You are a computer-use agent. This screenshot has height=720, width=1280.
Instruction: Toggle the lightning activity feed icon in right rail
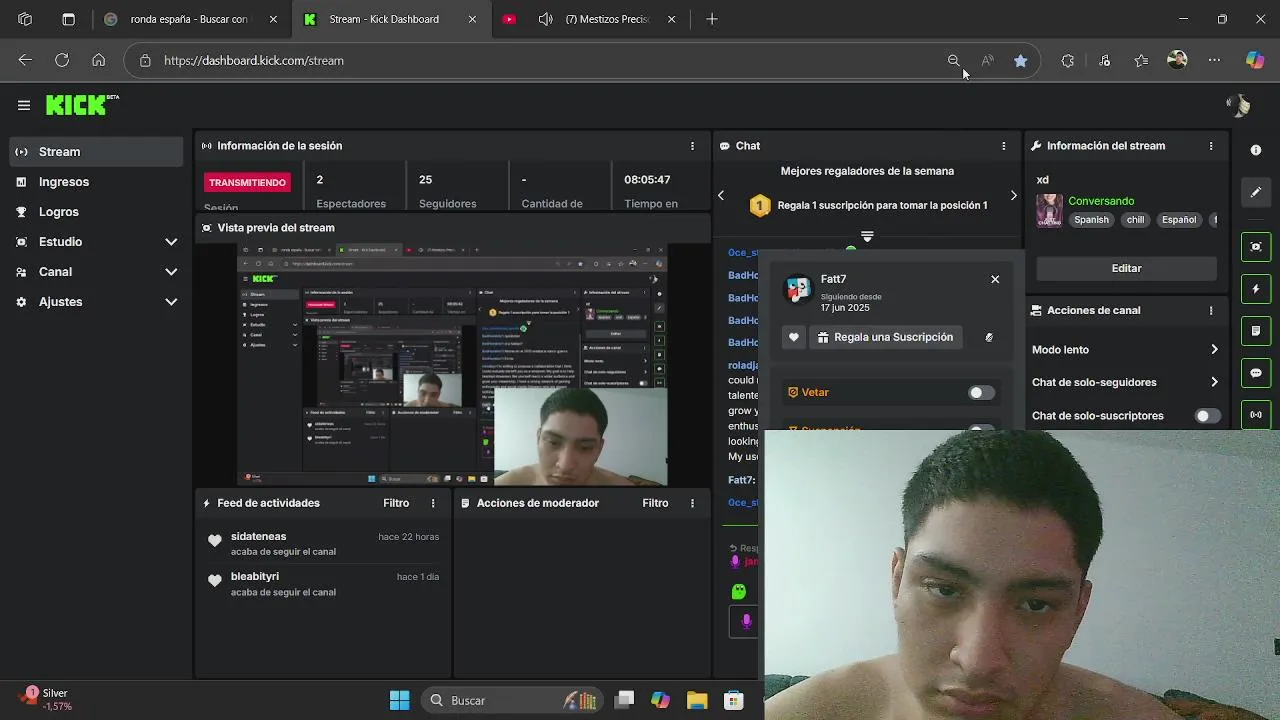point(1256,289)
